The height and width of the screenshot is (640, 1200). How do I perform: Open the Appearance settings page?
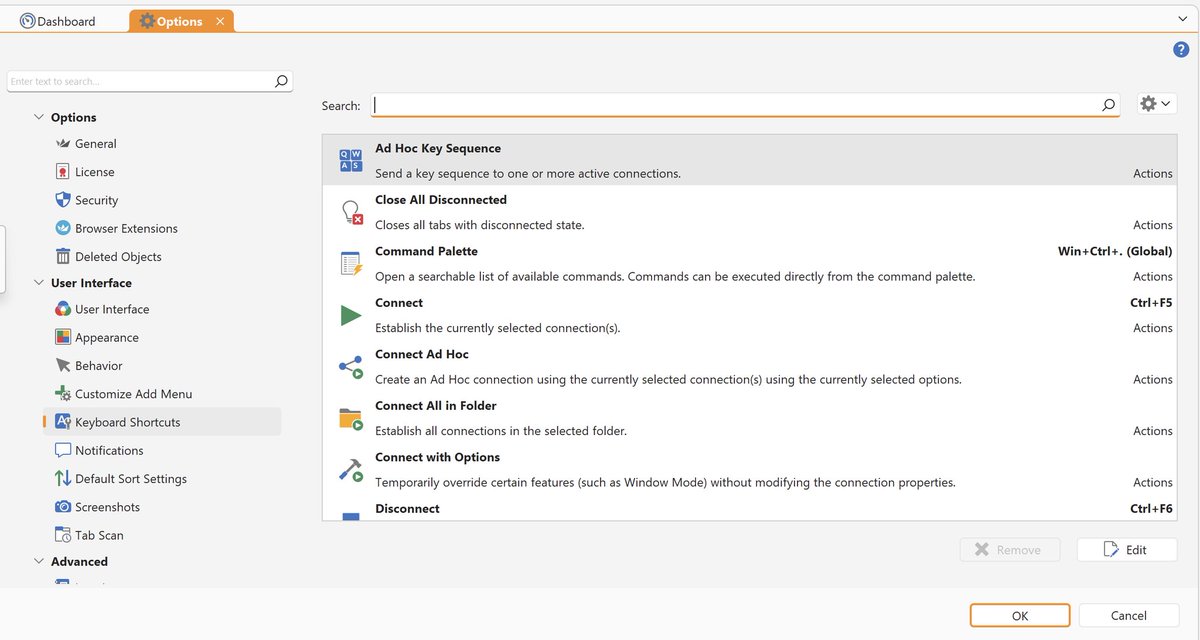coord(107,337)
